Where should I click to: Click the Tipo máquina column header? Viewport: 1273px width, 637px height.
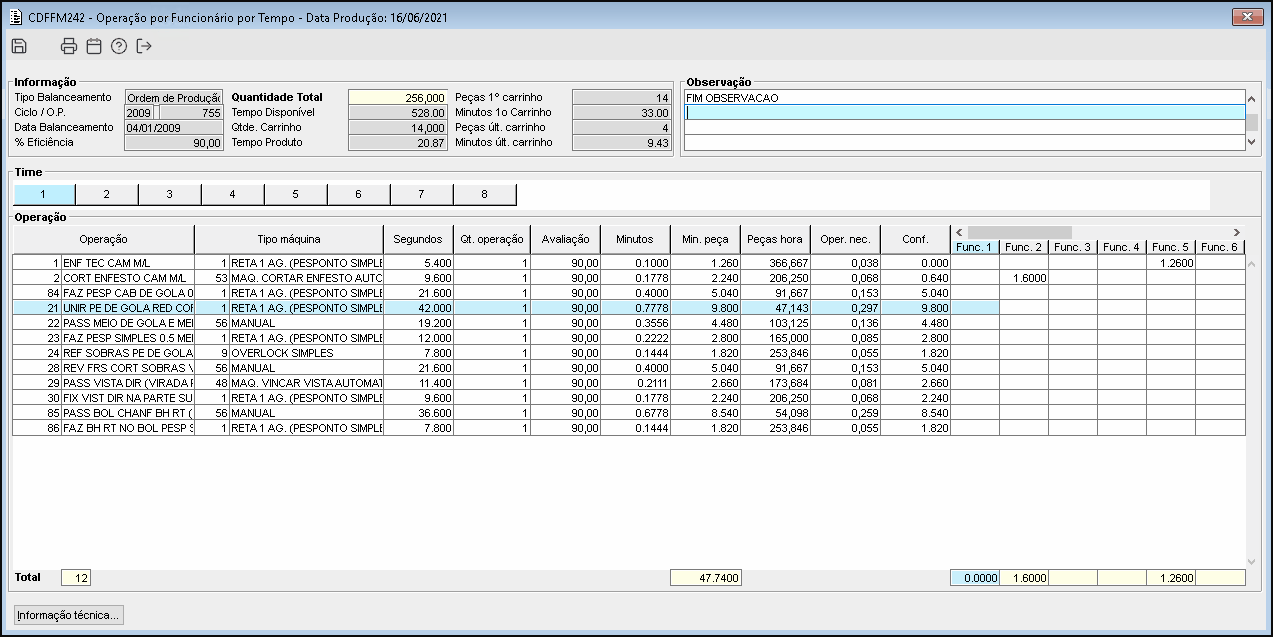[x=289, y=239]
